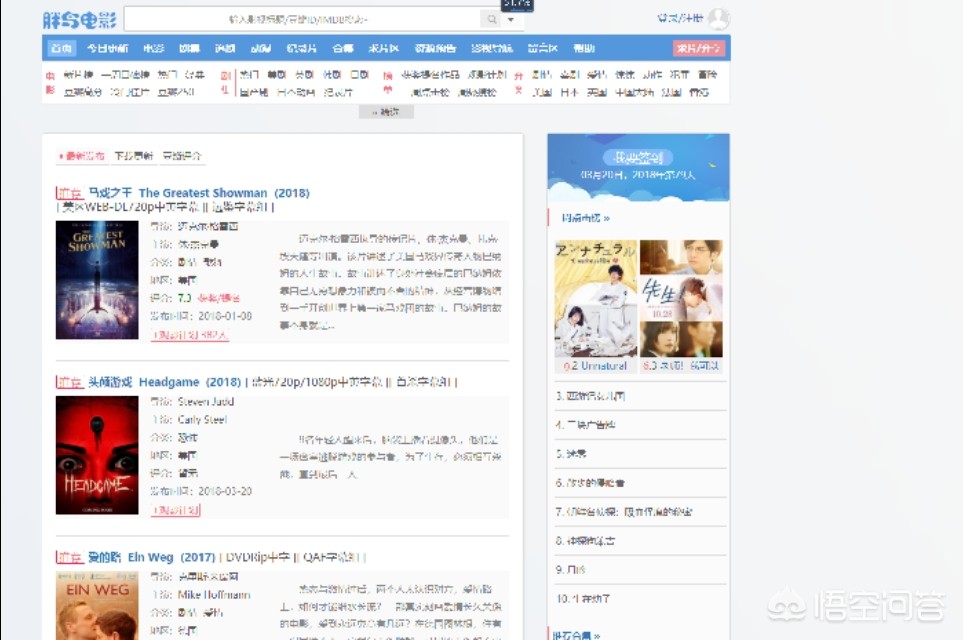
Task: Click The Greatest Showman poster thumbnail
Action: click(x=97, y=280)
